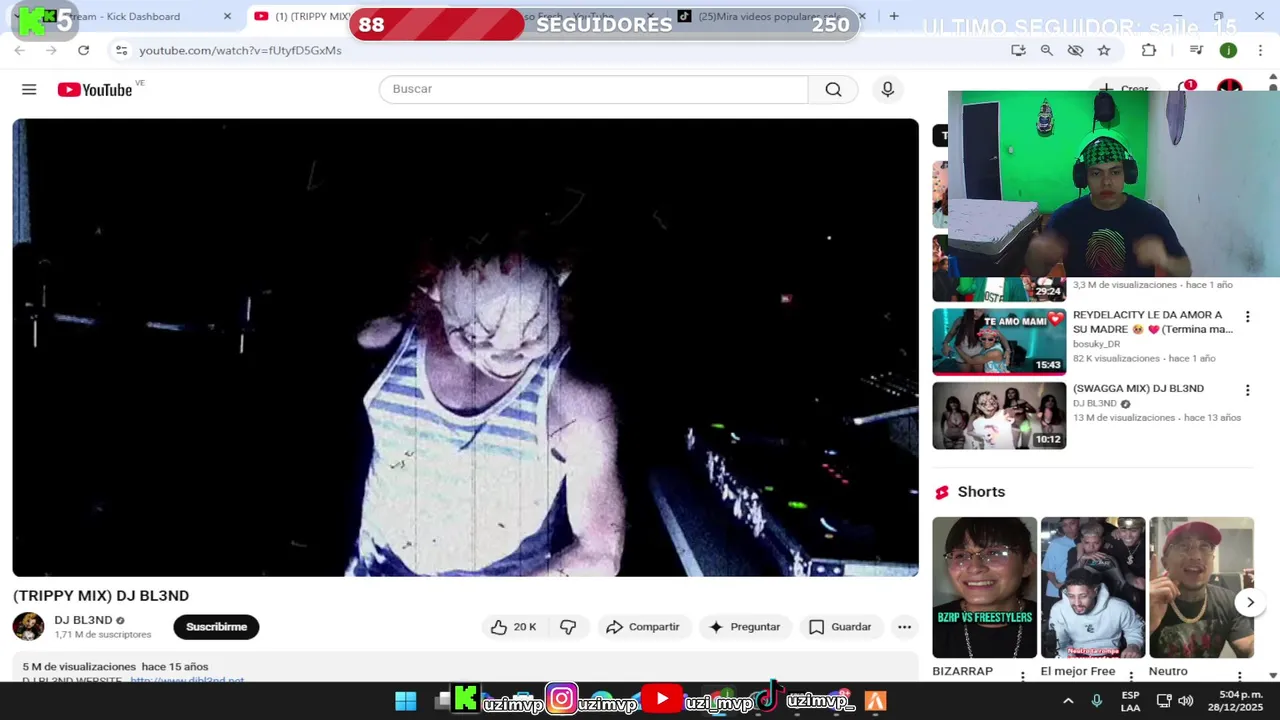Viewport: 1280px width, 720px height.
Task: Open options menu for the REYDELACITY video
Action: click(1247, 317)
